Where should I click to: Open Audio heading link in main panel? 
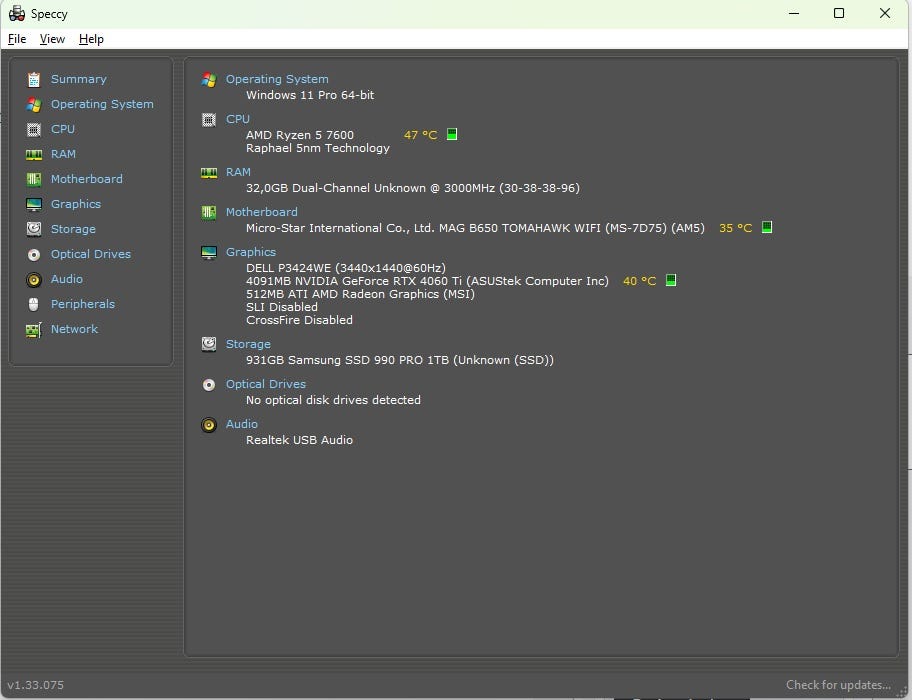click(242, 424)
